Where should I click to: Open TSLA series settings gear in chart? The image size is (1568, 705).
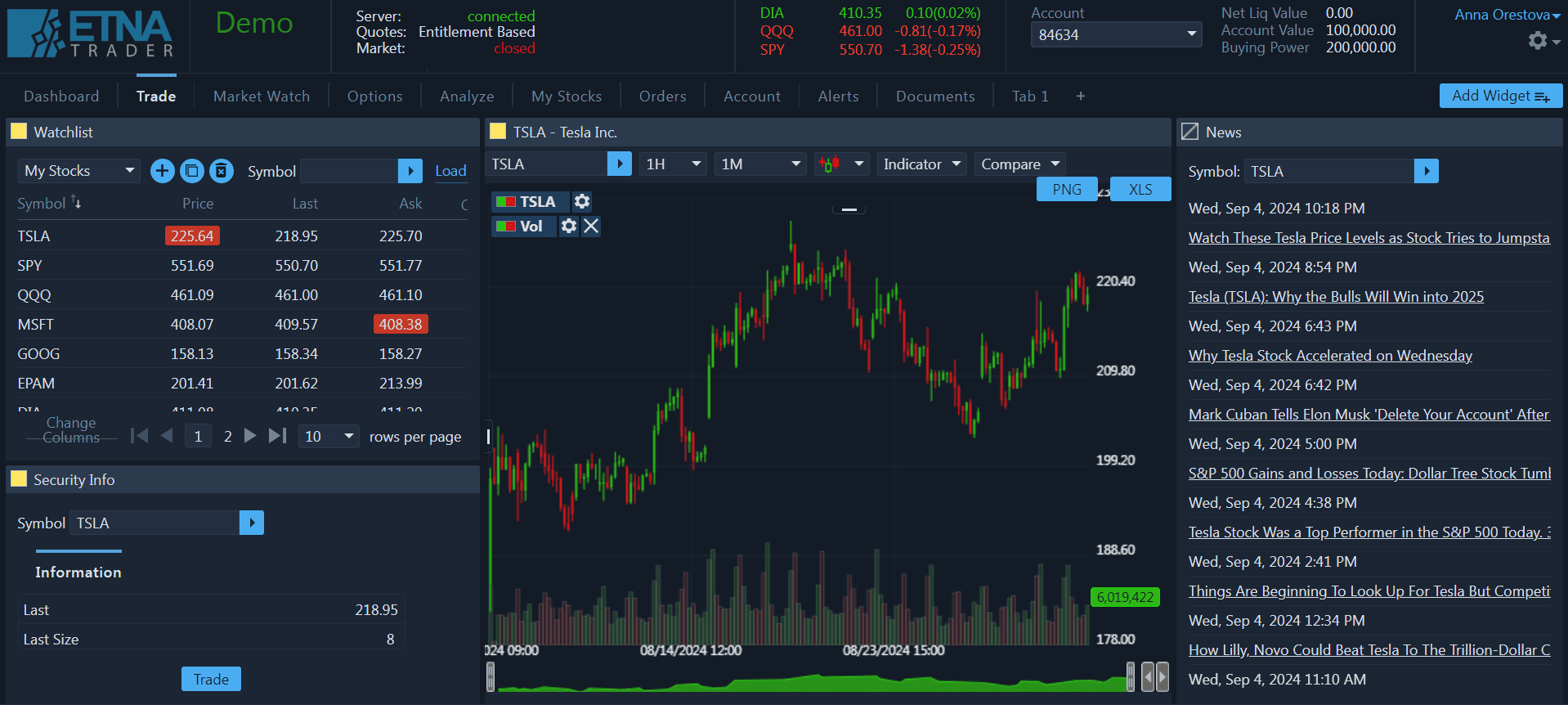[581, 201]
